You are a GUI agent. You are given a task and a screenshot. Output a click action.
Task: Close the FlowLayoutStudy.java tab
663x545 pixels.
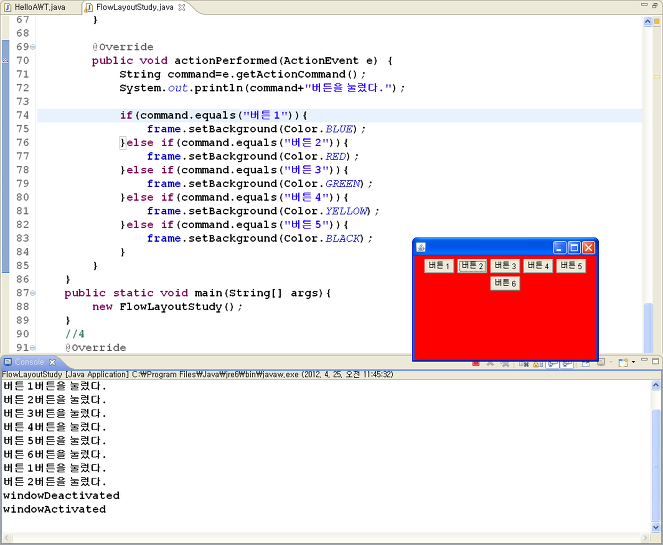point(181,7)
